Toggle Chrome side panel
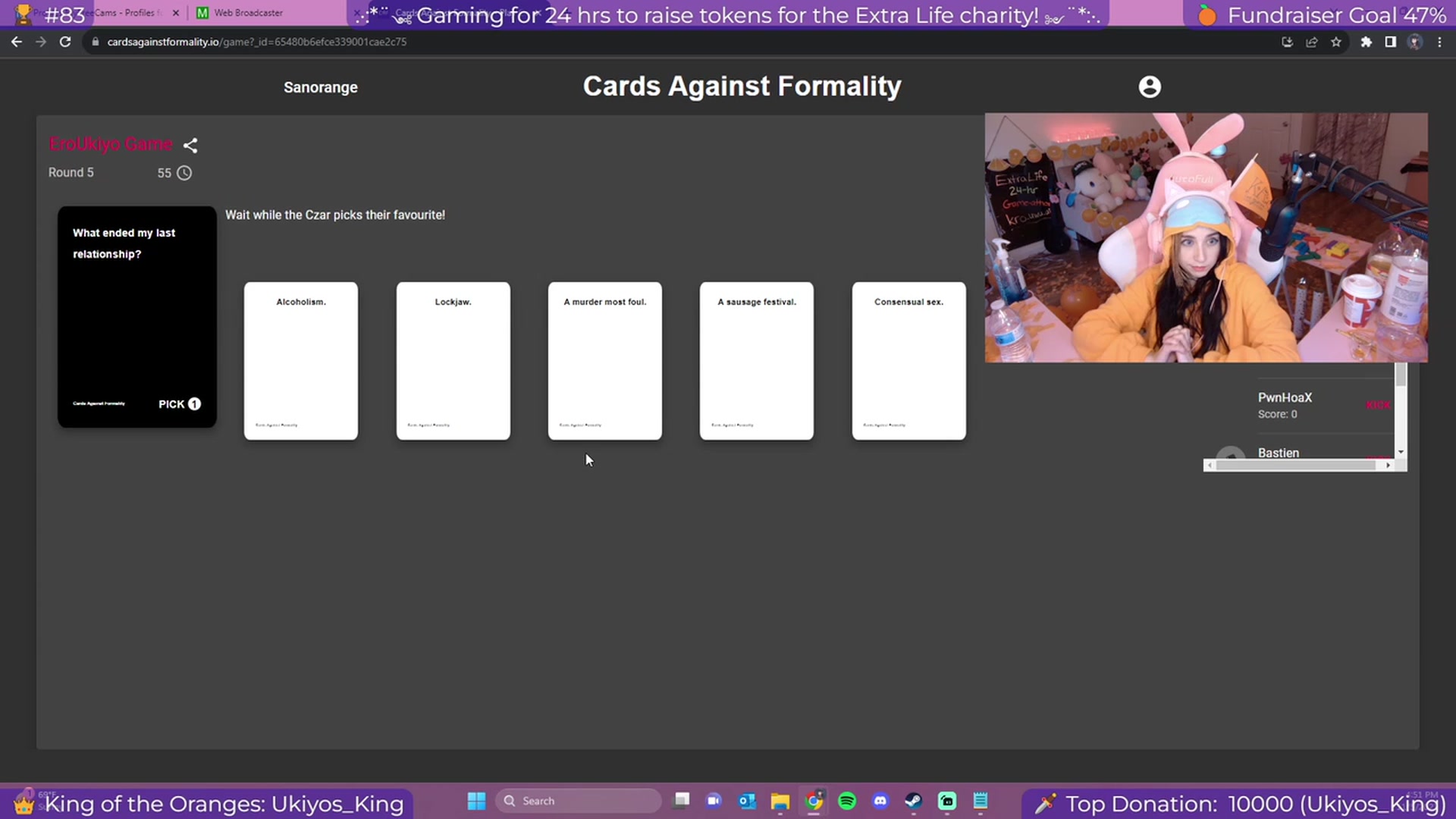 1390,42
